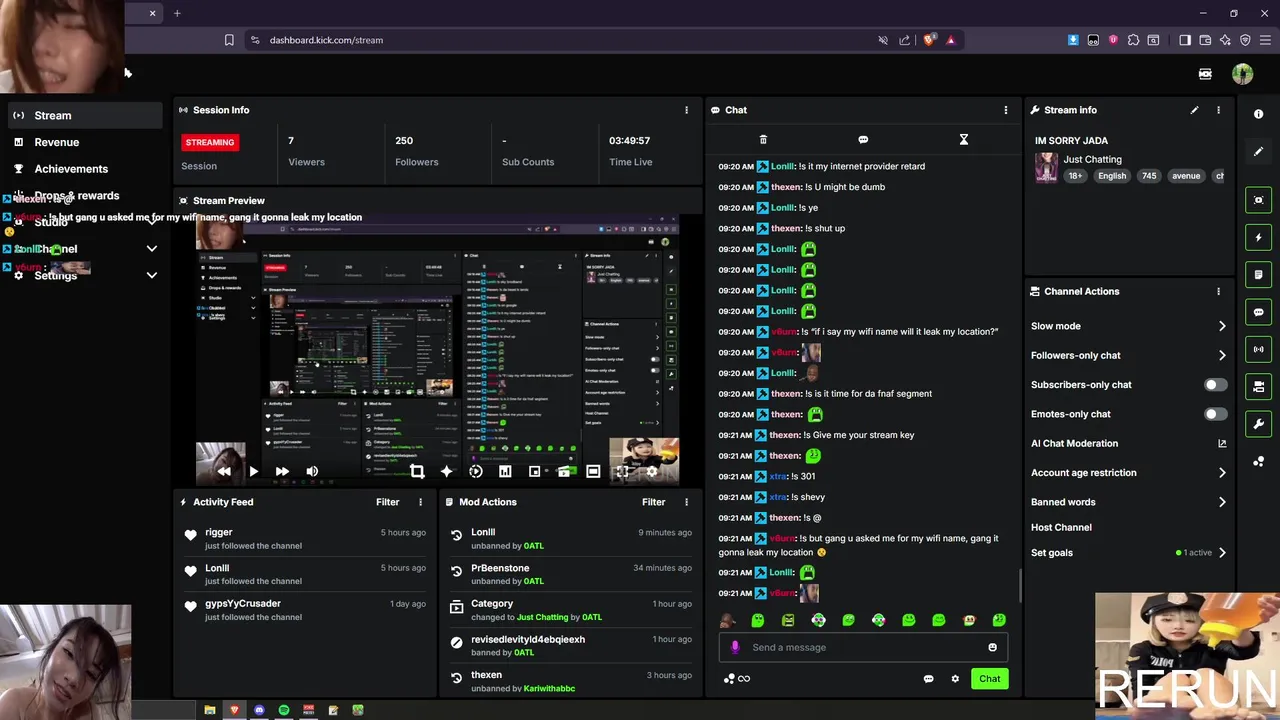Rewind the stream preview
The height and width of the screenshot is (720, 1280).
click(x=224, y=471)
